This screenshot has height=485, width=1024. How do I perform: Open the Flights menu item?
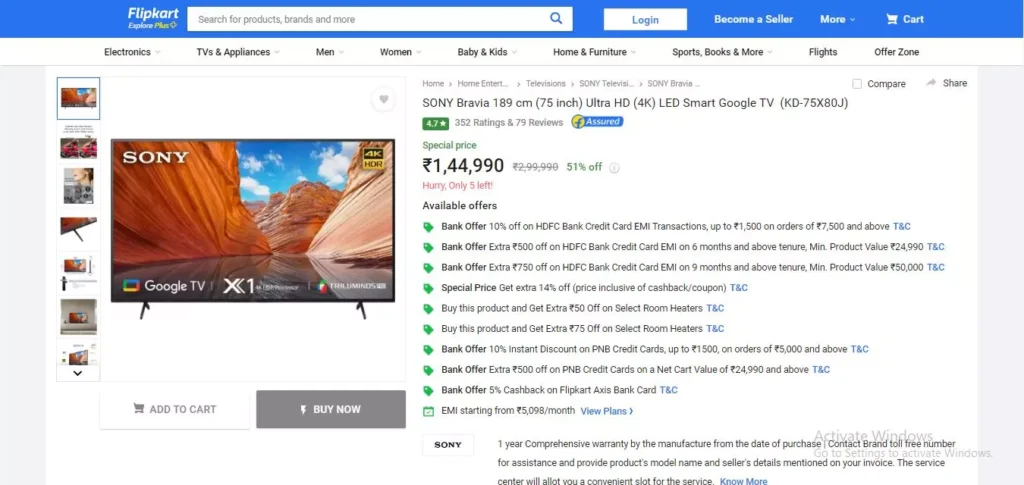(823, 52)
